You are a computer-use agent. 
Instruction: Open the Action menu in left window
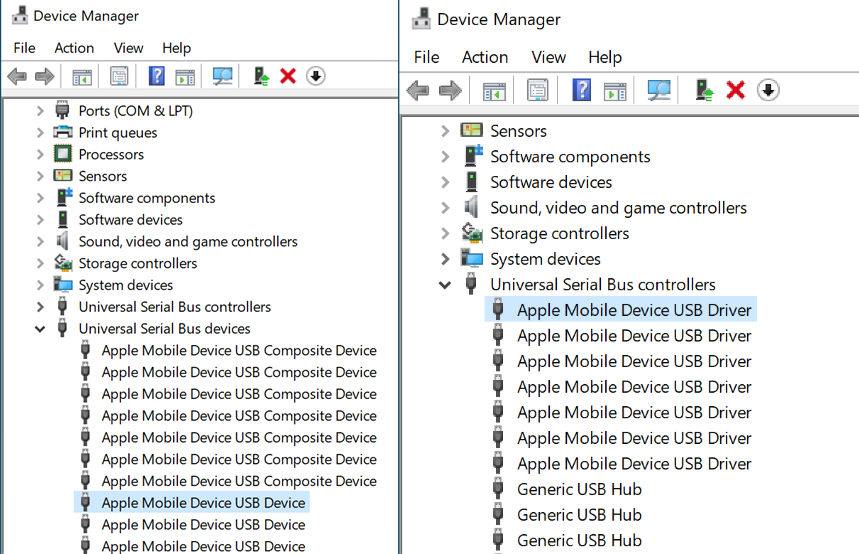point(74,48)
